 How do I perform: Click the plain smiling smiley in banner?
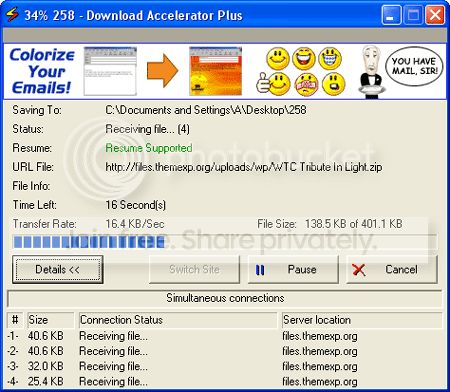point(277,58)
